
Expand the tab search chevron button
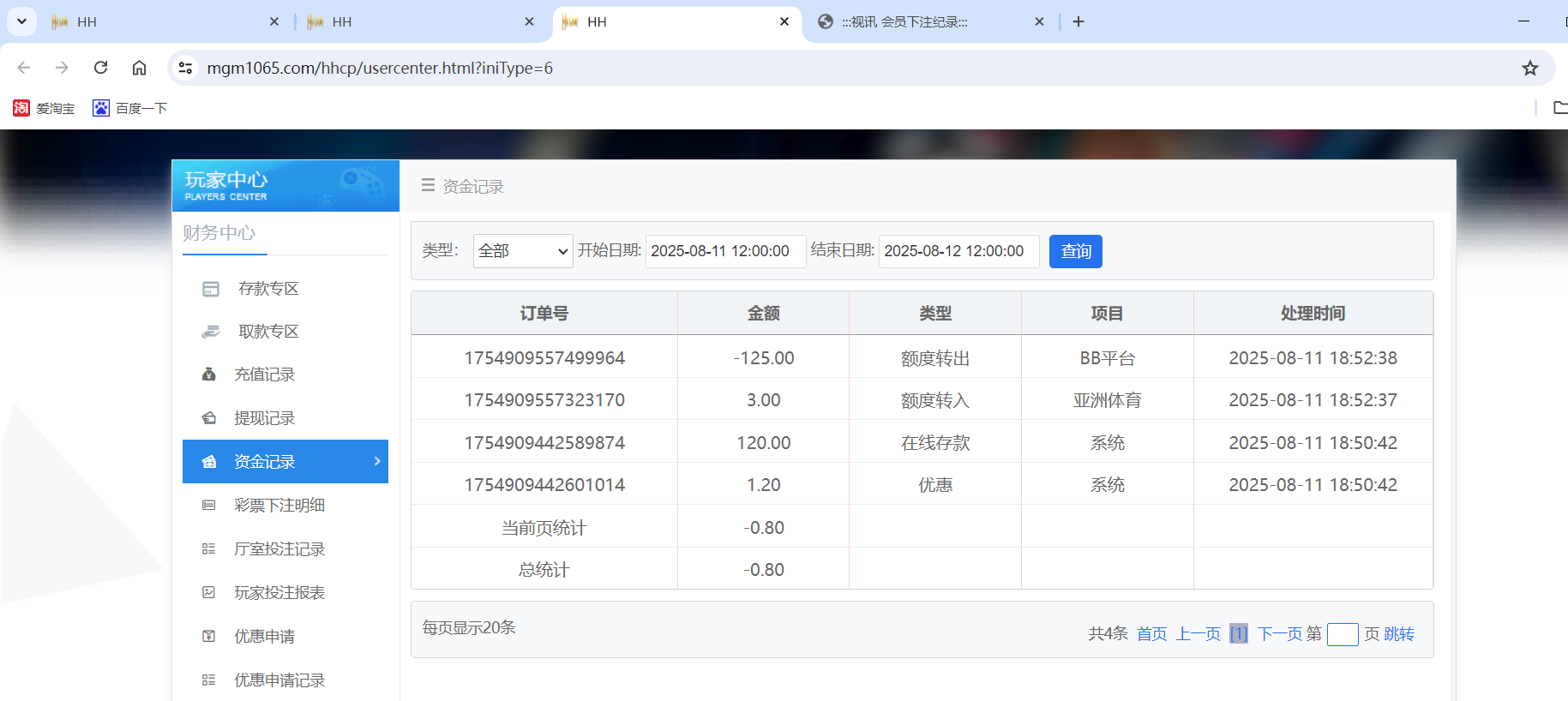21,21
